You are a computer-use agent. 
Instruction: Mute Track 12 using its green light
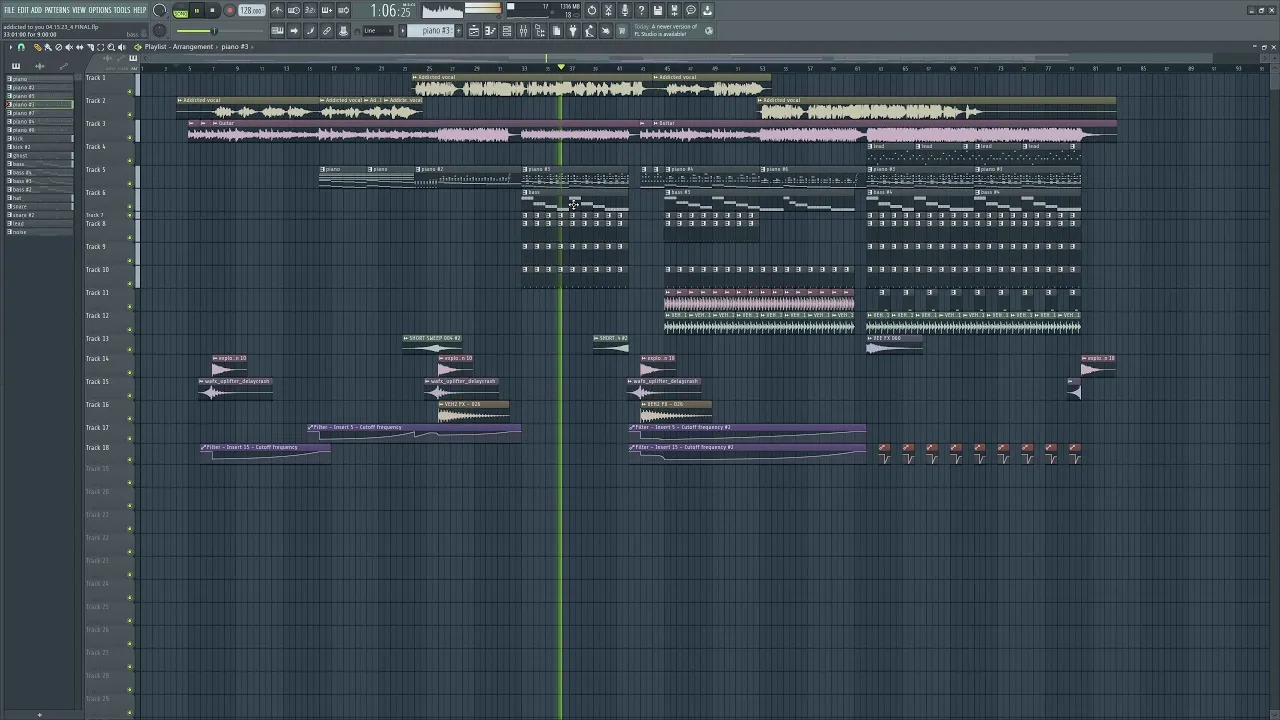pos(130,329)
